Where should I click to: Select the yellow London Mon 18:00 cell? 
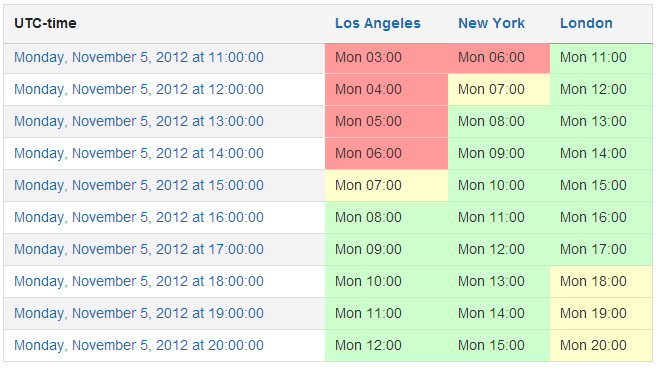point(601,282)
